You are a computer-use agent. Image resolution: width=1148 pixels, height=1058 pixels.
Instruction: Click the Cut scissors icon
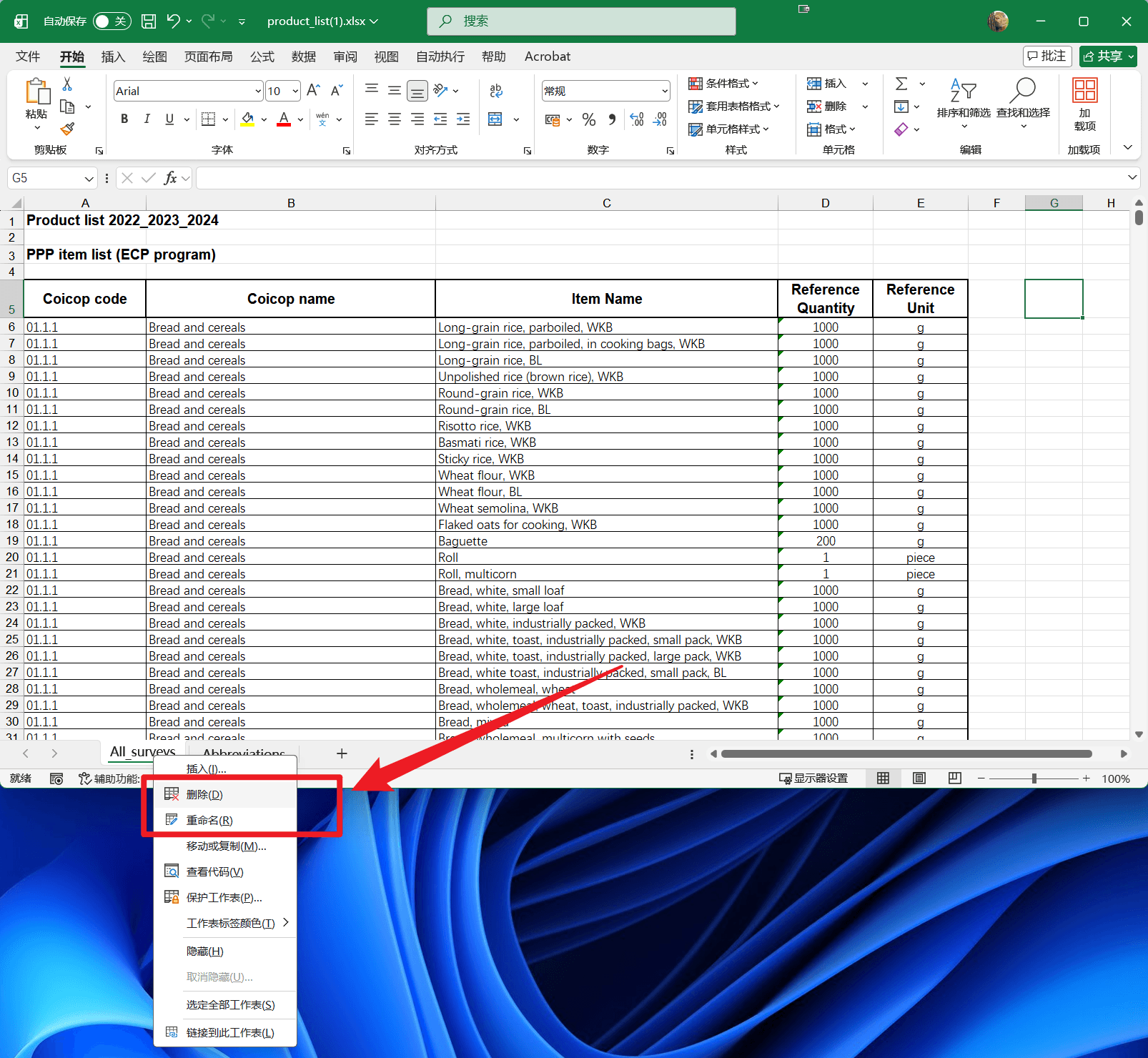[x=67, y=84]
